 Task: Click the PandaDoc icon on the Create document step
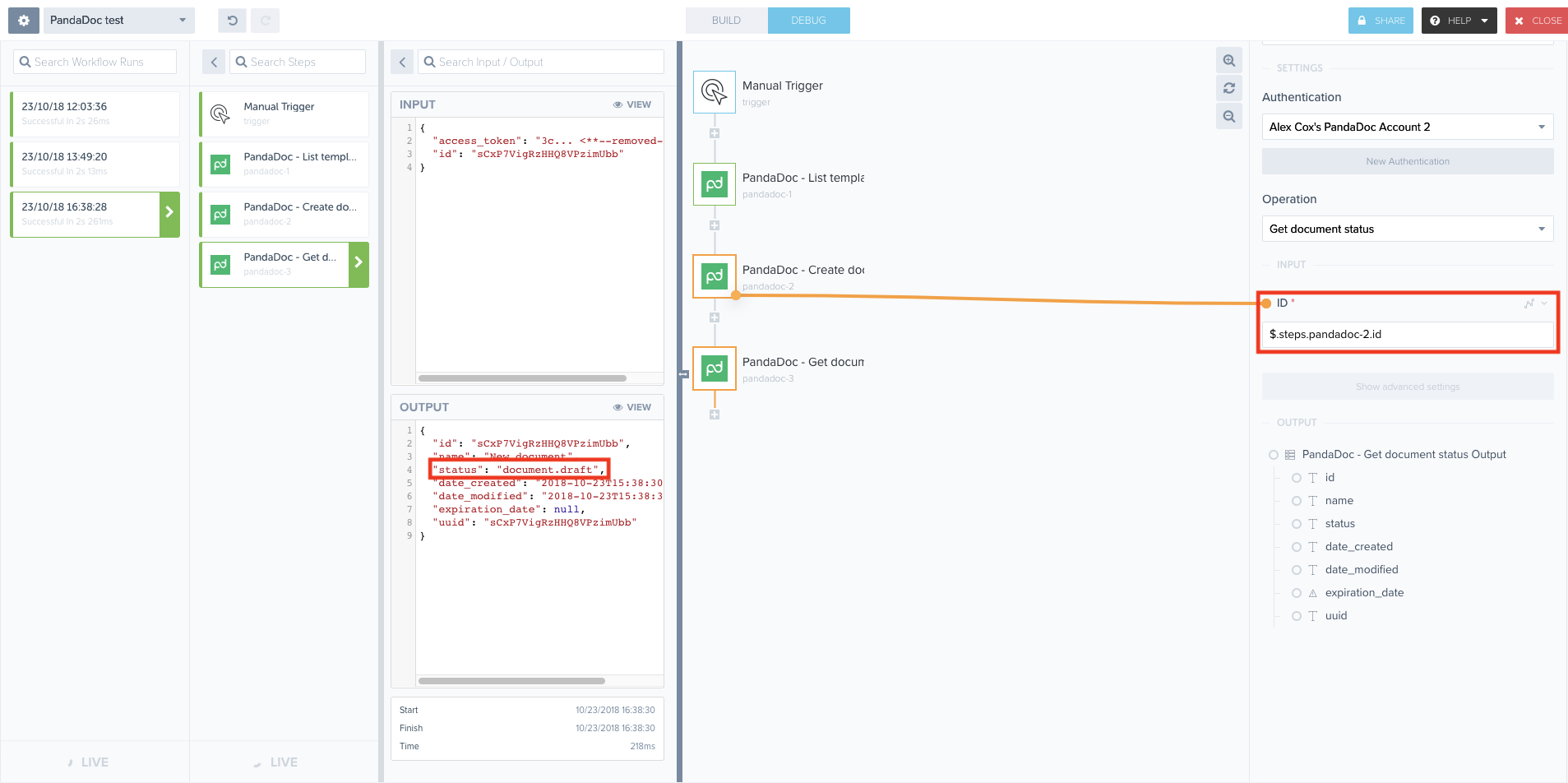click(714, 276)
